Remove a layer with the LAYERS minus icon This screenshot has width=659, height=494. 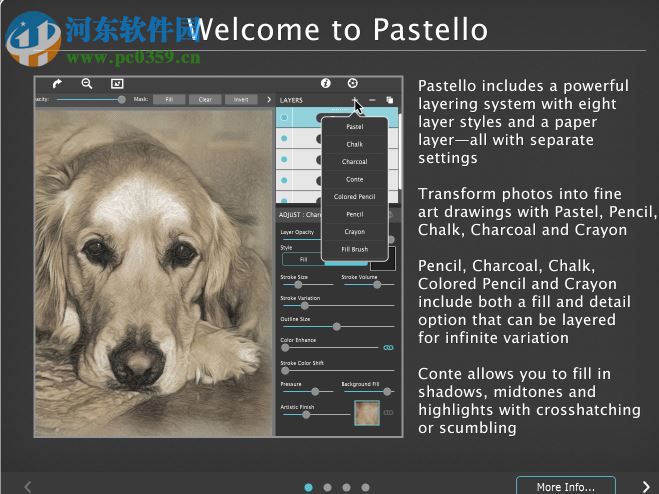pyautogui.click(x=372, y=100)
